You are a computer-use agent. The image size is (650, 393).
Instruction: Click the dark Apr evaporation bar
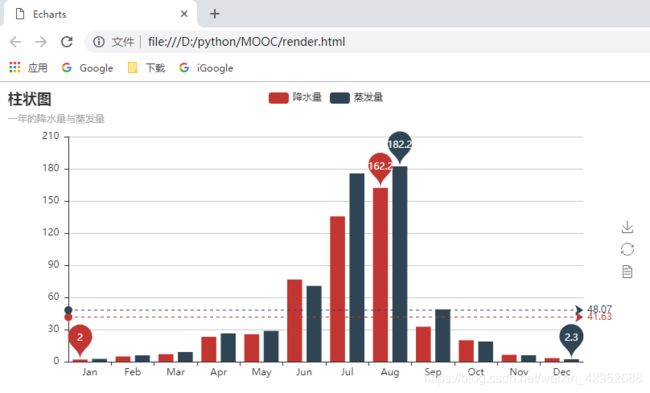(228, 348)
